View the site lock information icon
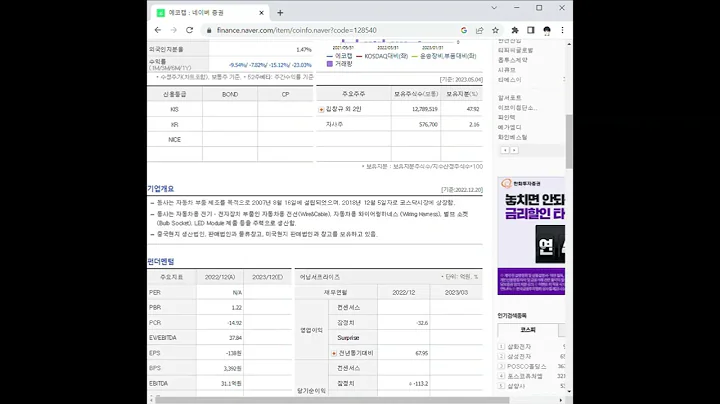This screenshot has height=404, width=720. pos(209,30)
